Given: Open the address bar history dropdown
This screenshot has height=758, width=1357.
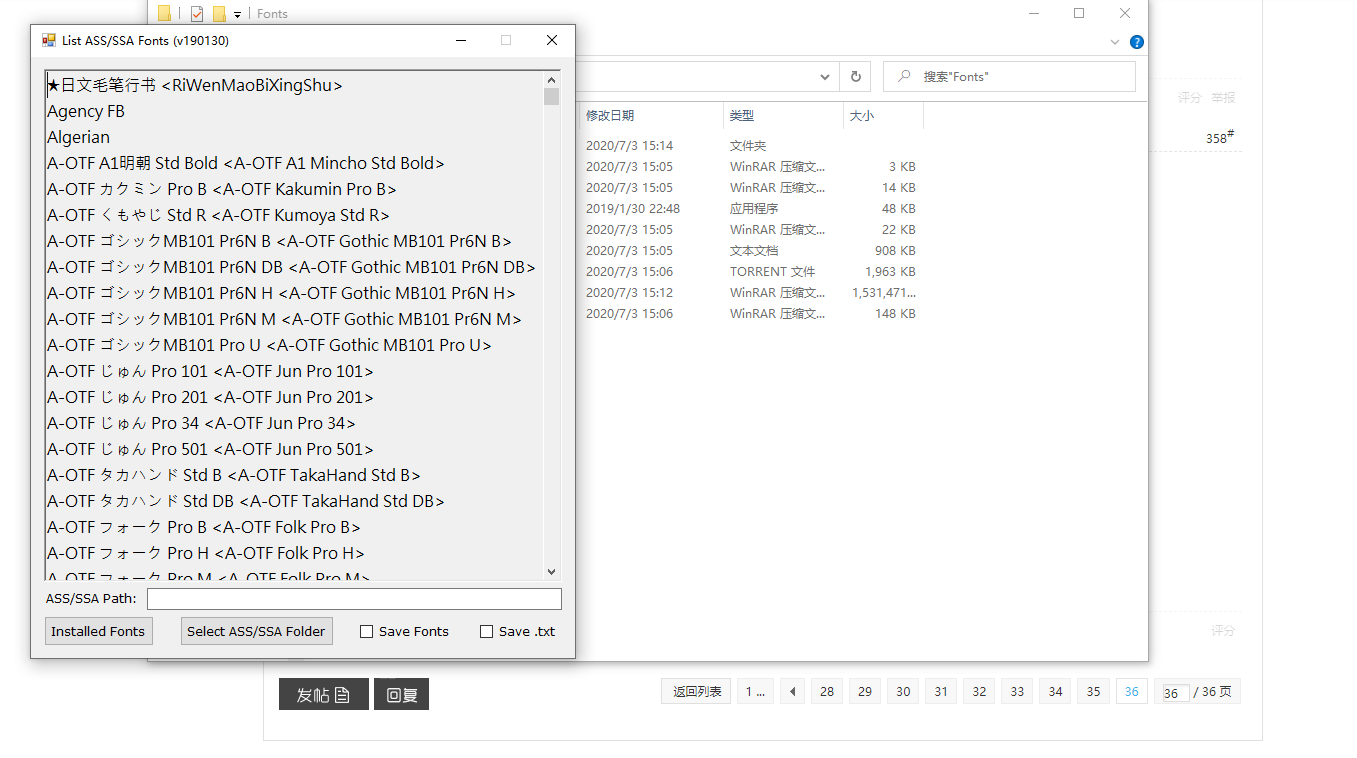Looking at the screenshot, I should point(825,76).
